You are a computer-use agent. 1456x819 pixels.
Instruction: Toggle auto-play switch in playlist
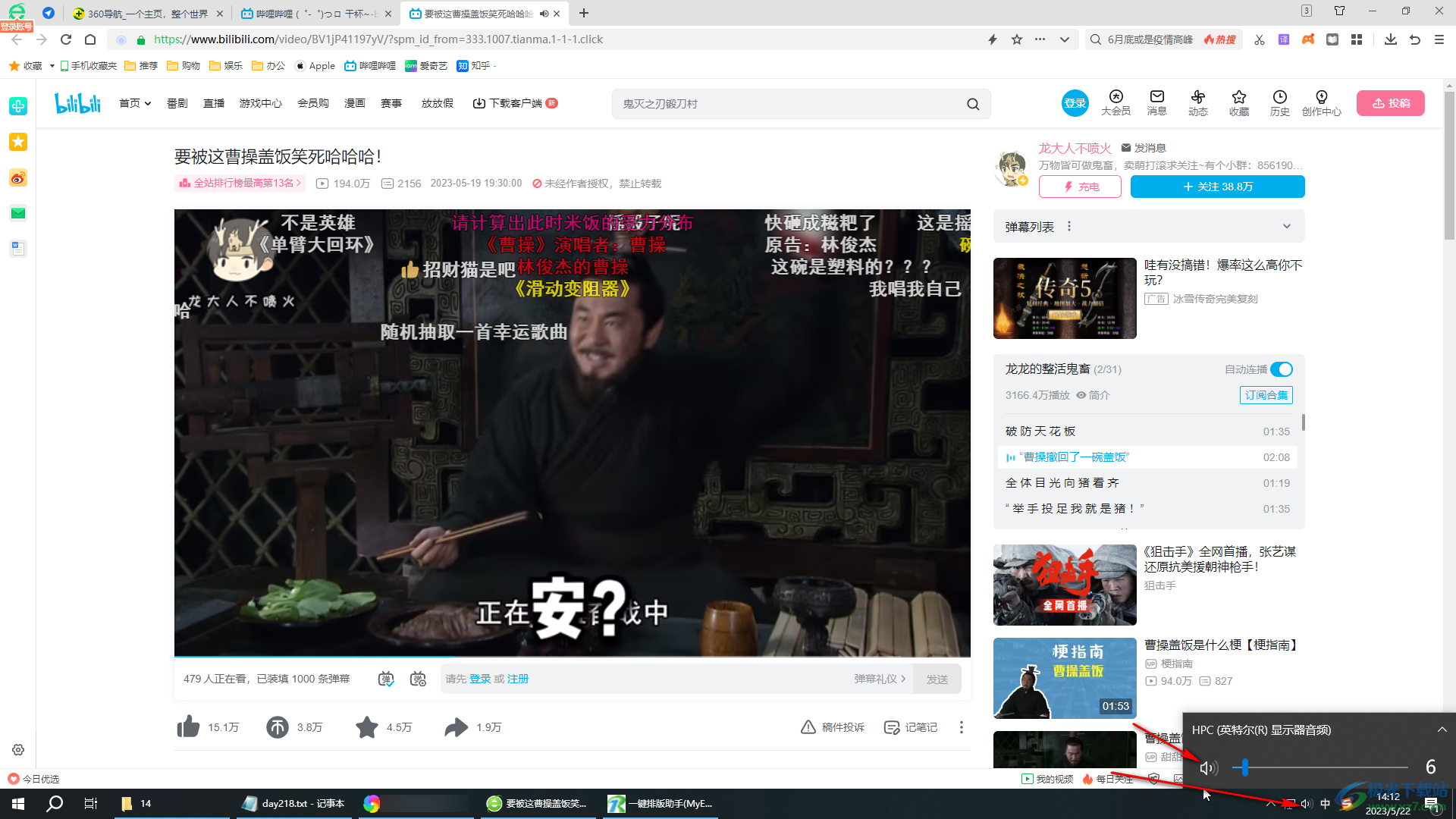click(1282, 369)
